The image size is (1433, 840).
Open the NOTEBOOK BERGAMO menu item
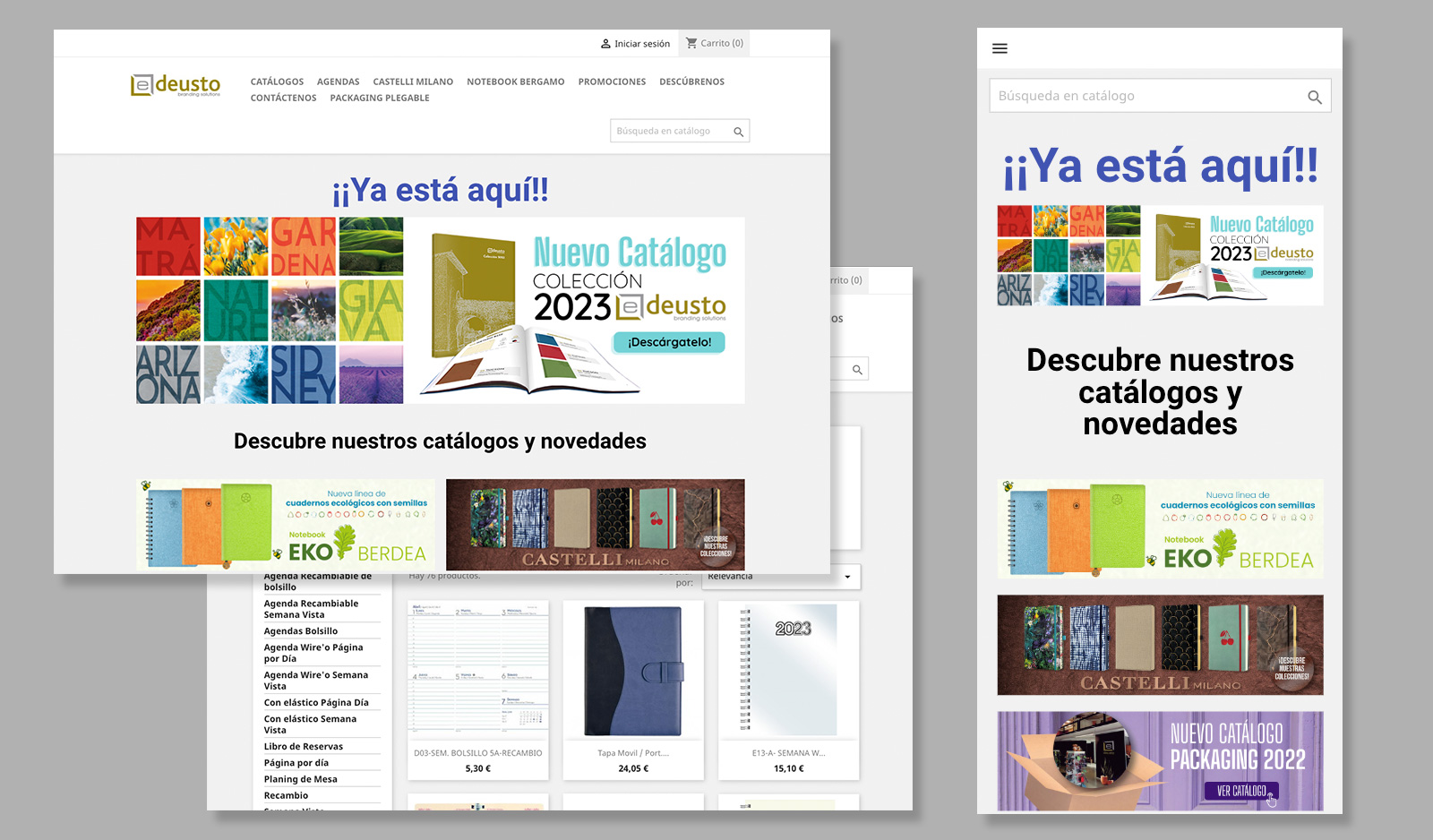(x=515, y=81)
